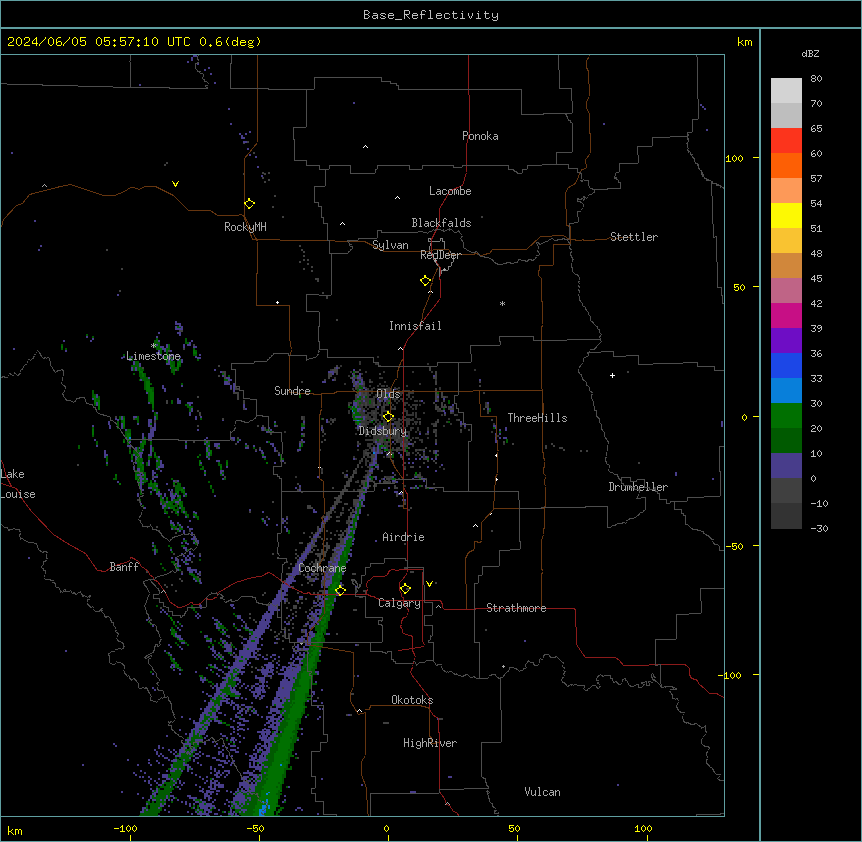862x842 pixels.
Task: Click the Innisfail city label
Action: (x=415, y=326)
